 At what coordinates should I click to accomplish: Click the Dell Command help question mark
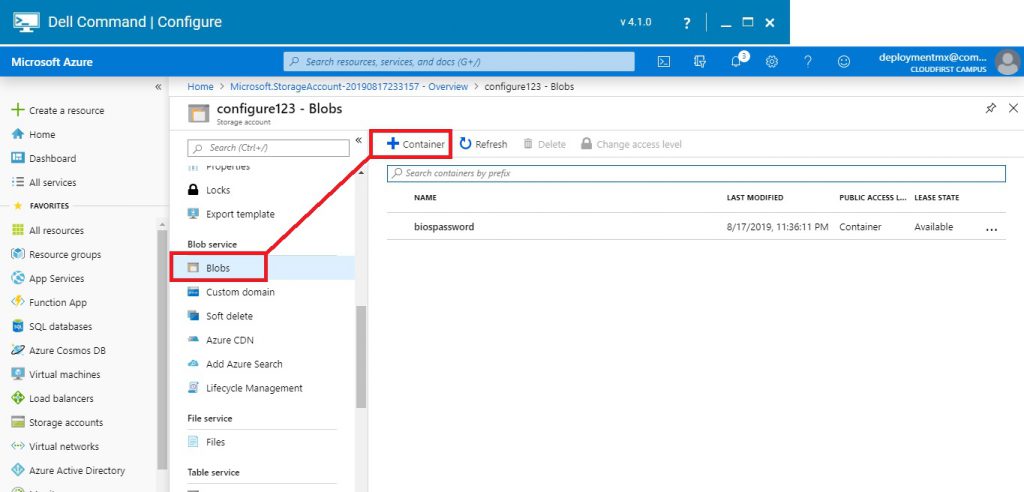(x=686, y=22)
